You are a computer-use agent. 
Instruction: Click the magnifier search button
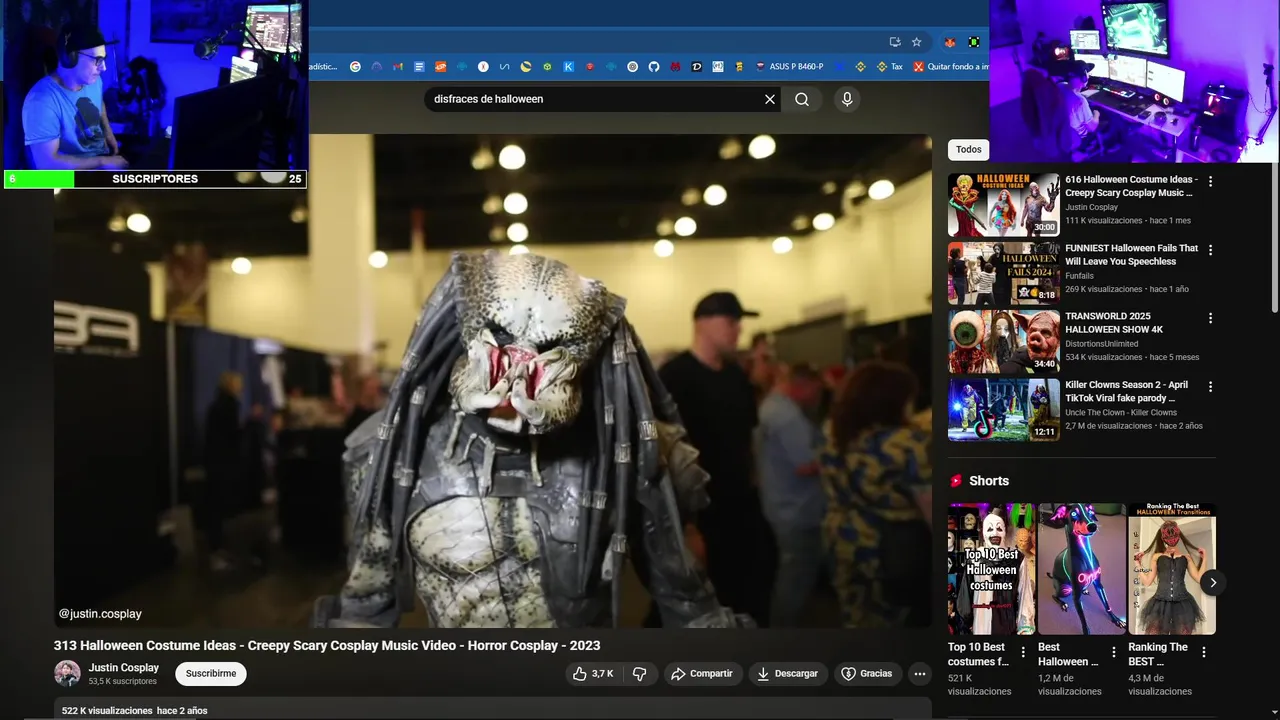point(802,99)
